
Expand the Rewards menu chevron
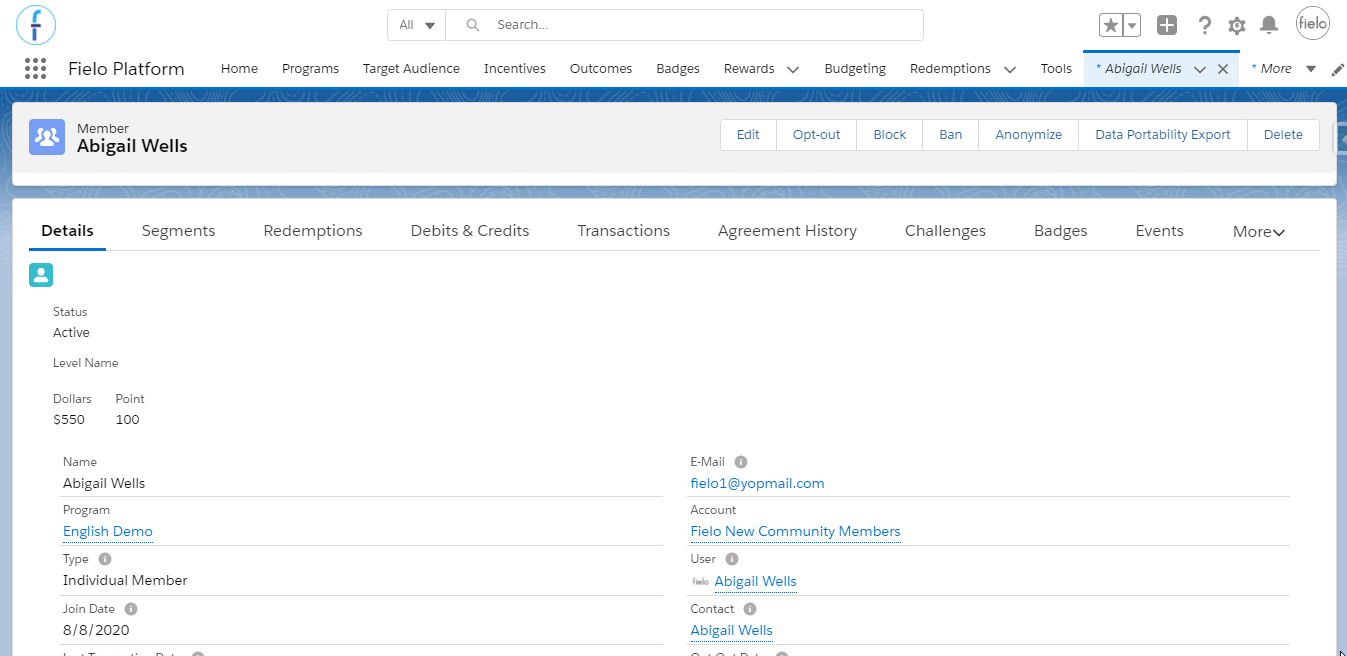click(x=793, y=69)
